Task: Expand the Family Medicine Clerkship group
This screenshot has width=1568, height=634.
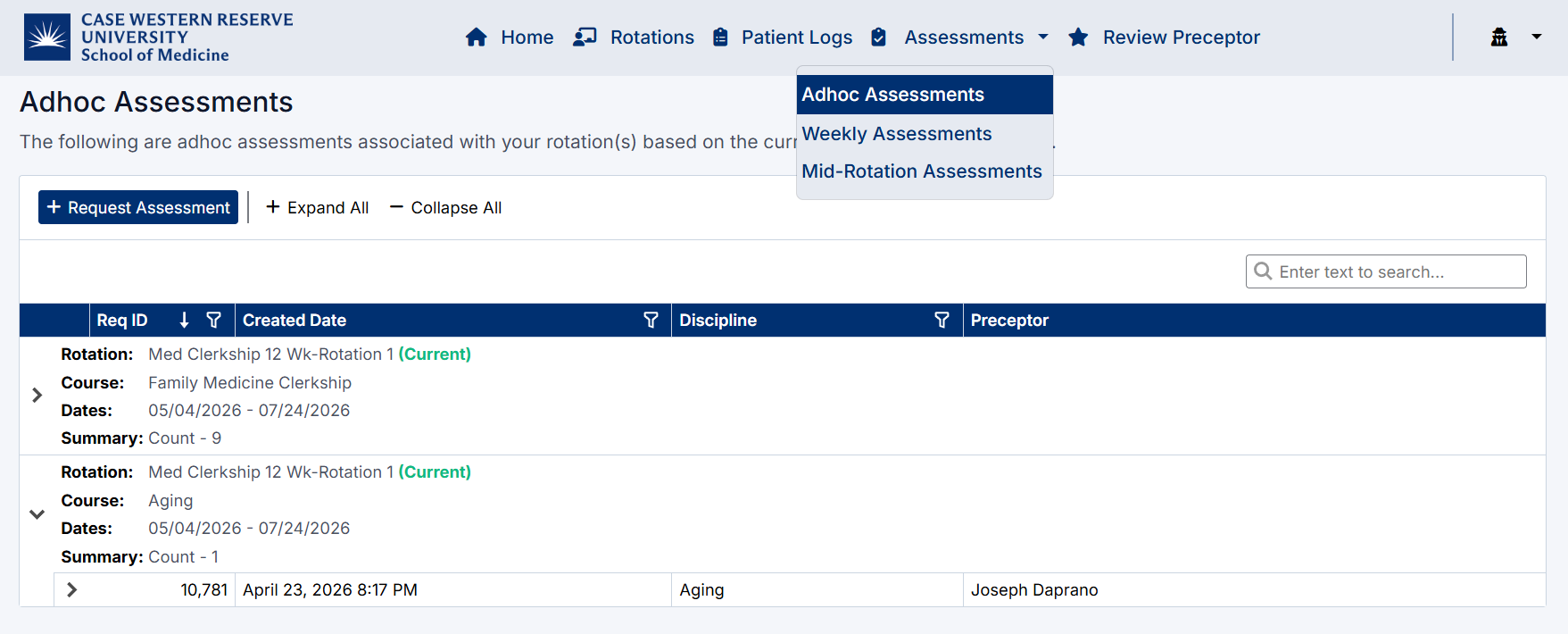Action: (x=37, y=396)
